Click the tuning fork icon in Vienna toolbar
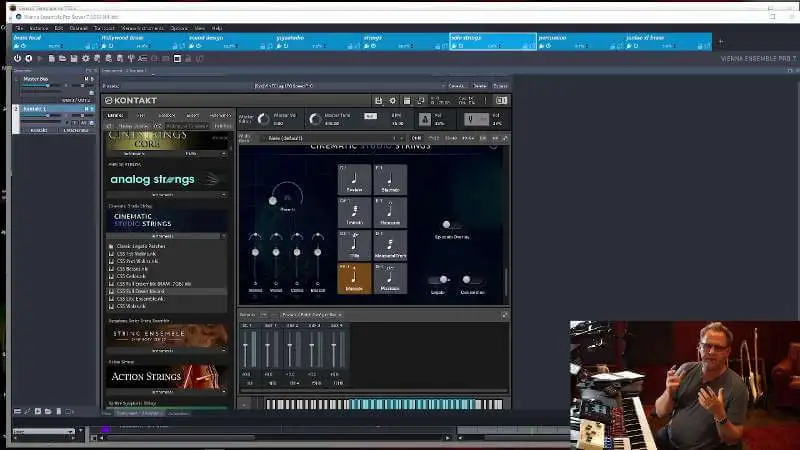 (x=131, y=59)
